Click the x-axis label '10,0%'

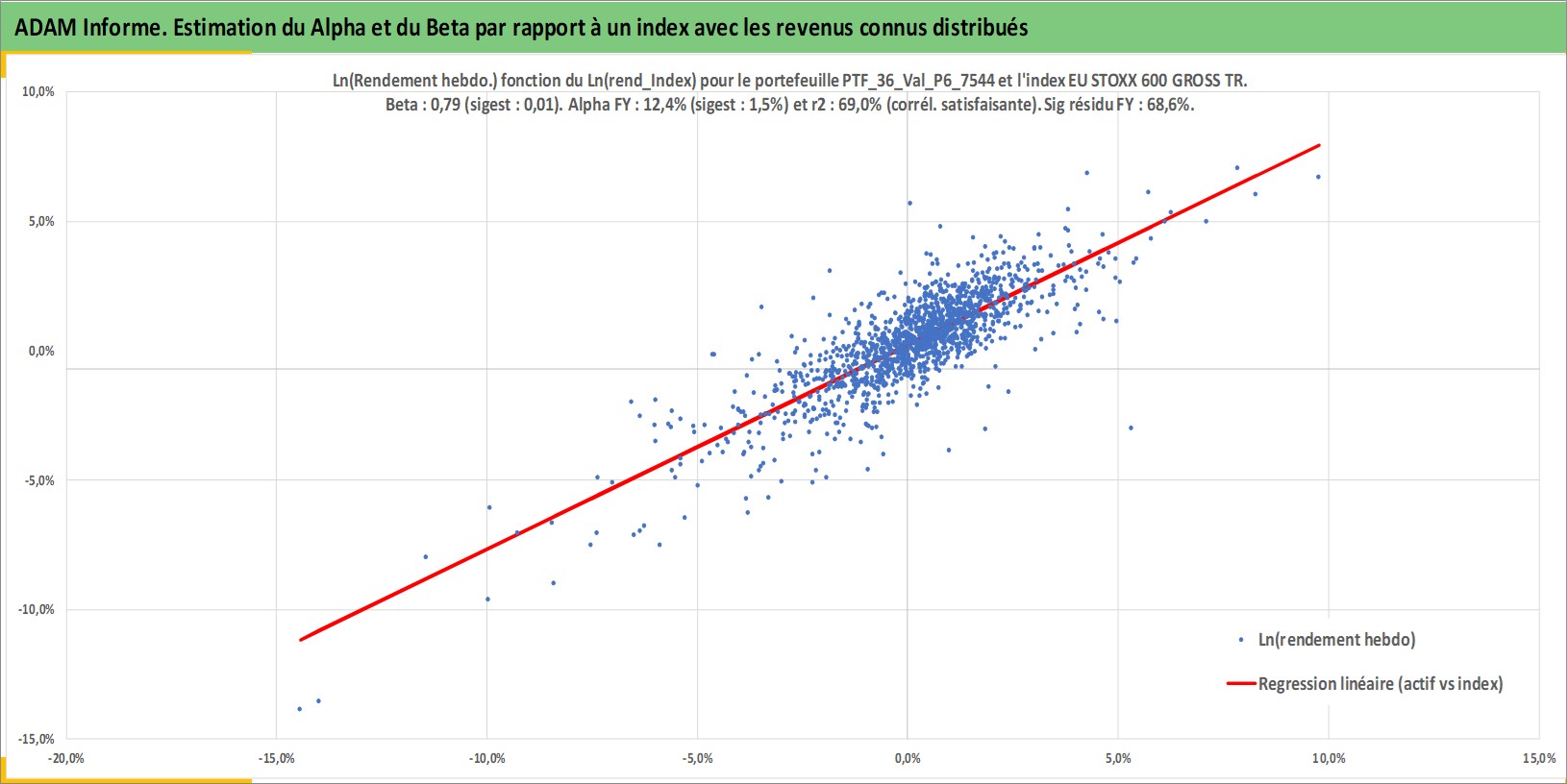pyautogui.click(x=1329, y=759)
